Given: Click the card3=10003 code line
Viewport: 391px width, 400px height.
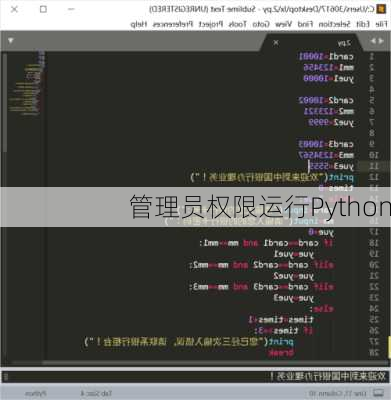Looking at the screenshot, I should point(326,144).
